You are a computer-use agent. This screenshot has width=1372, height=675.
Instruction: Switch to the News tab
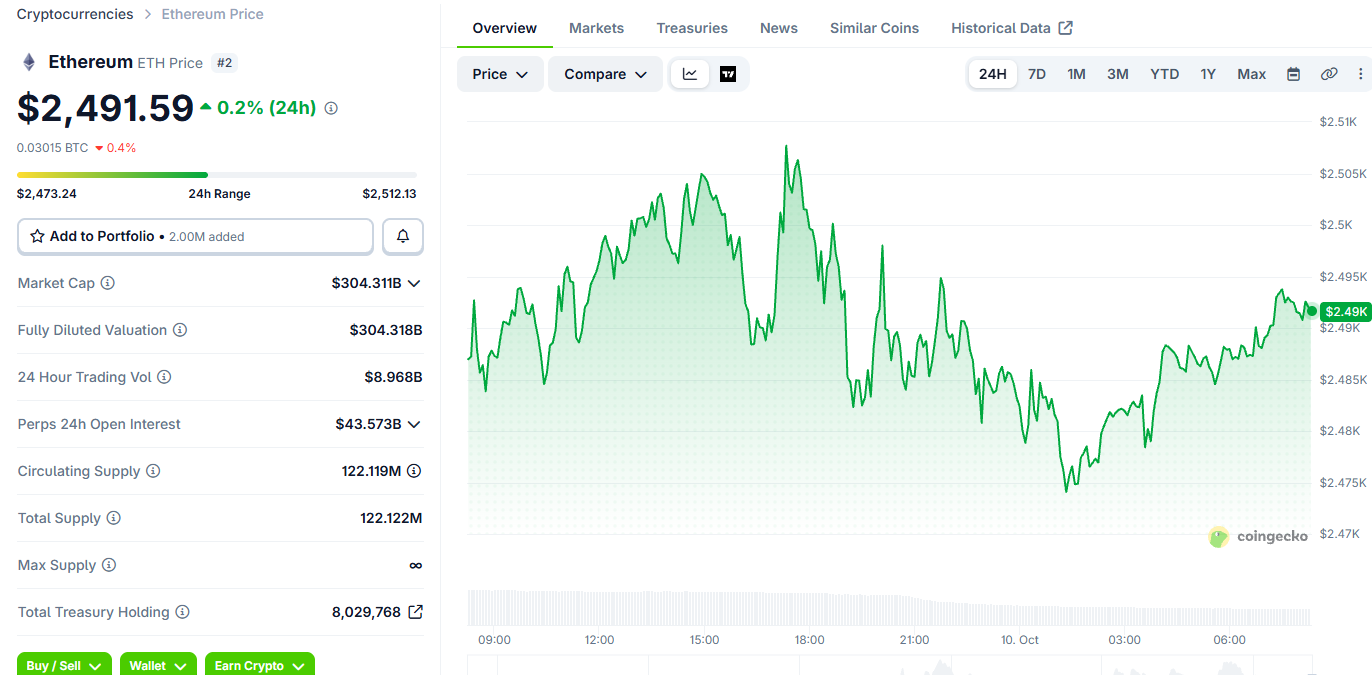pyautogui.click(x=779, y=28)
